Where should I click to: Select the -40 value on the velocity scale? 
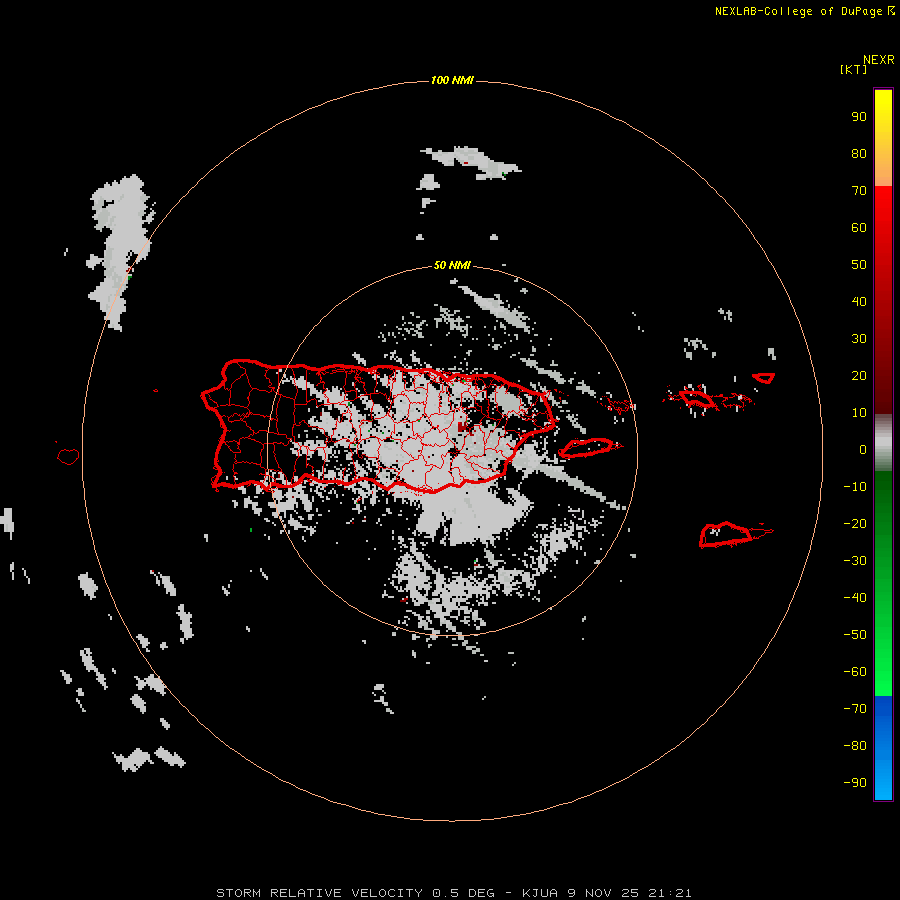pos(855,598)
